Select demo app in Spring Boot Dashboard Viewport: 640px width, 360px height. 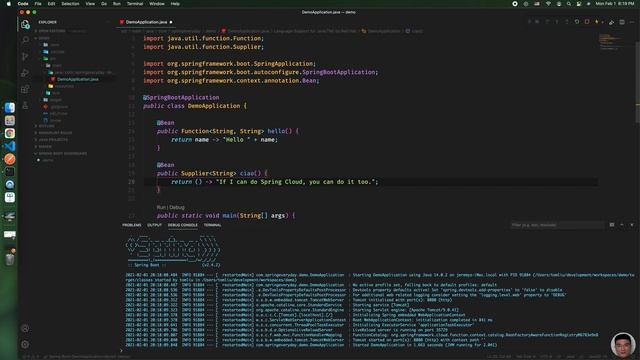pyautogui.click(x=48, y=160)
